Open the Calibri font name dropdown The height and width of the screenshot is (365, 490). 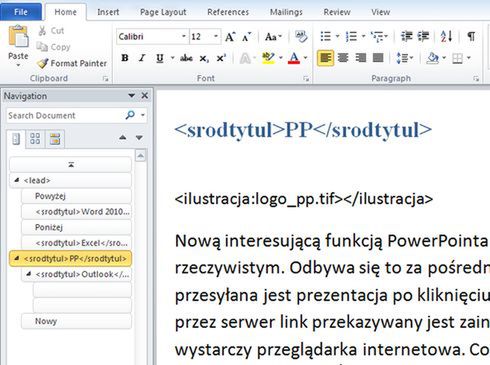184,36
